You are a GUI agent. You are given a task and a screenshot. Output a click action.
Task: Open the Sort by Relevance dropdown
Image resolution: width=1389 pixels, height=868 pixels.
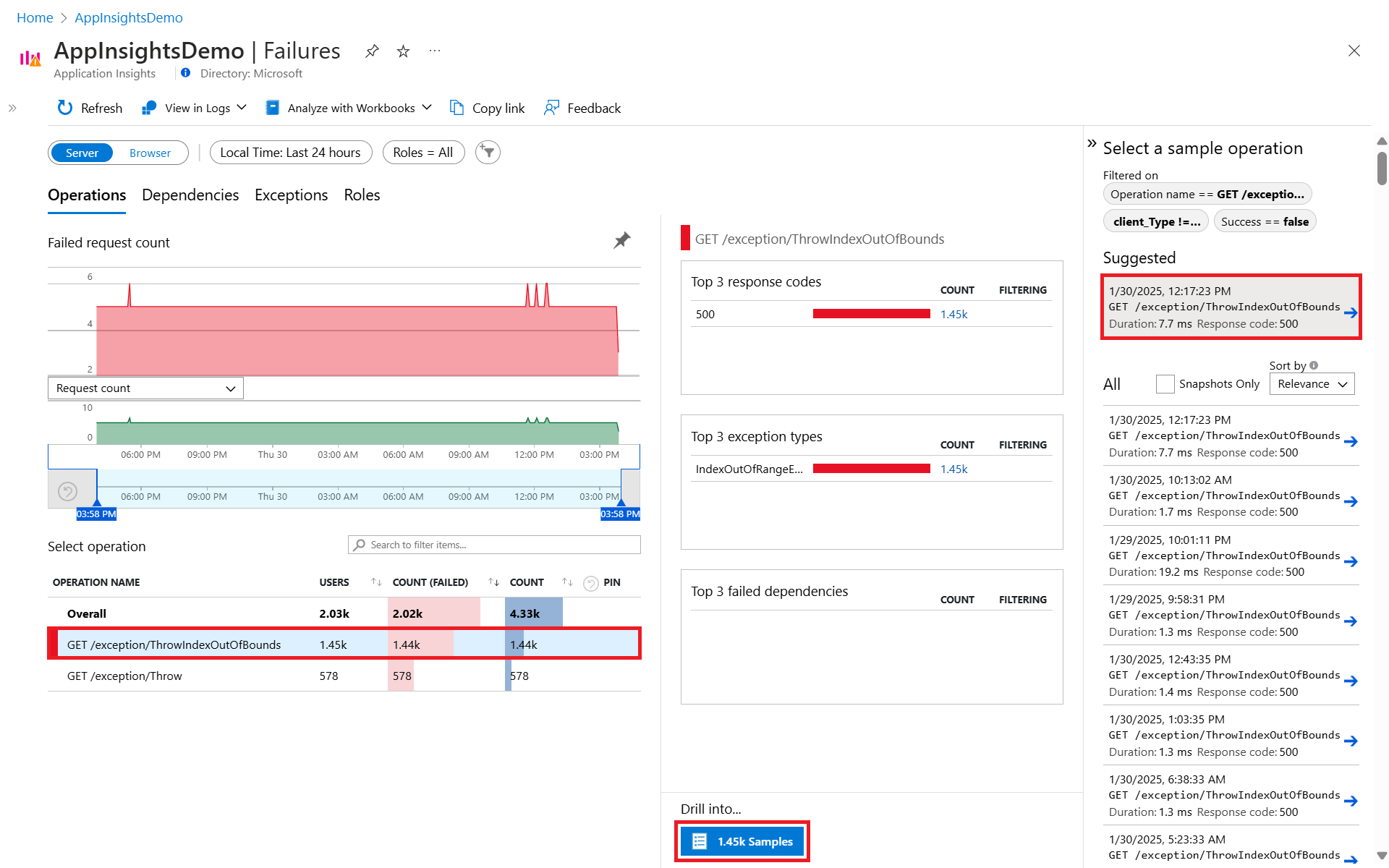coord(1312,384)
